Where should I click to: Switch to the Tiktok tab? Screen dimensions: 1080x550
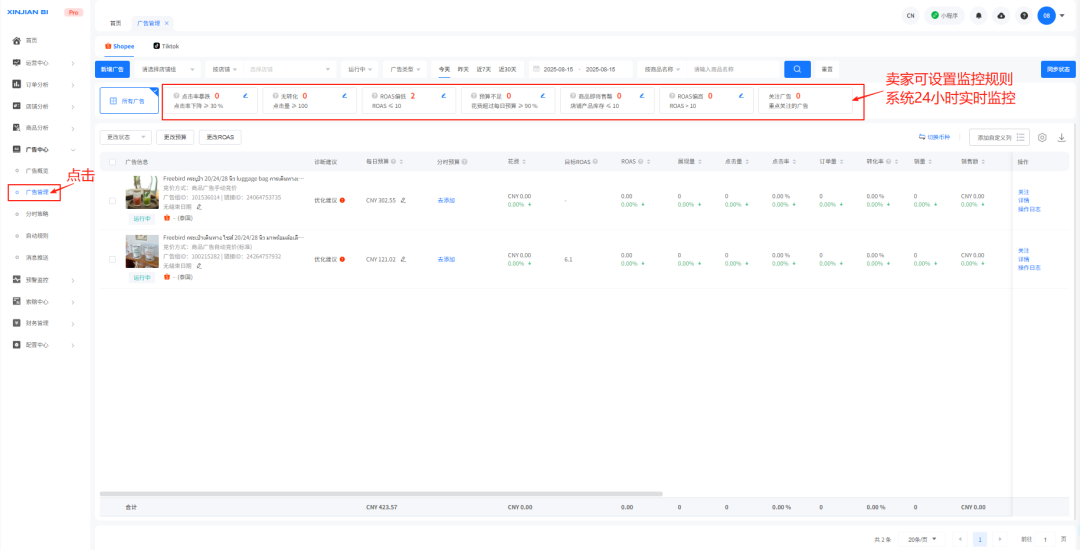pos(166,46)
